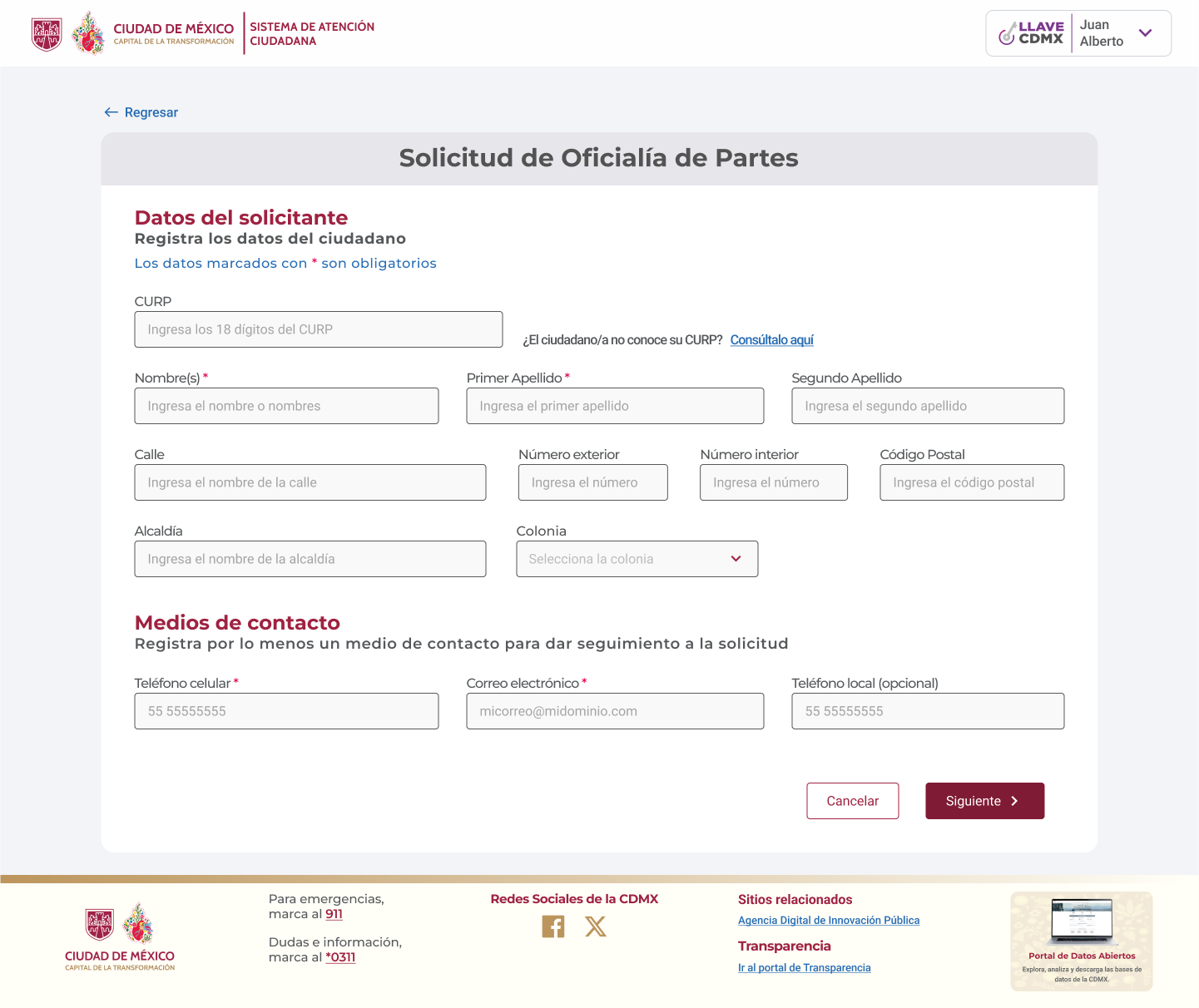Click the Sistema de Atención Ciudadana title
Viewport: 1199px width, 1008px height.
tap(312, 33)
